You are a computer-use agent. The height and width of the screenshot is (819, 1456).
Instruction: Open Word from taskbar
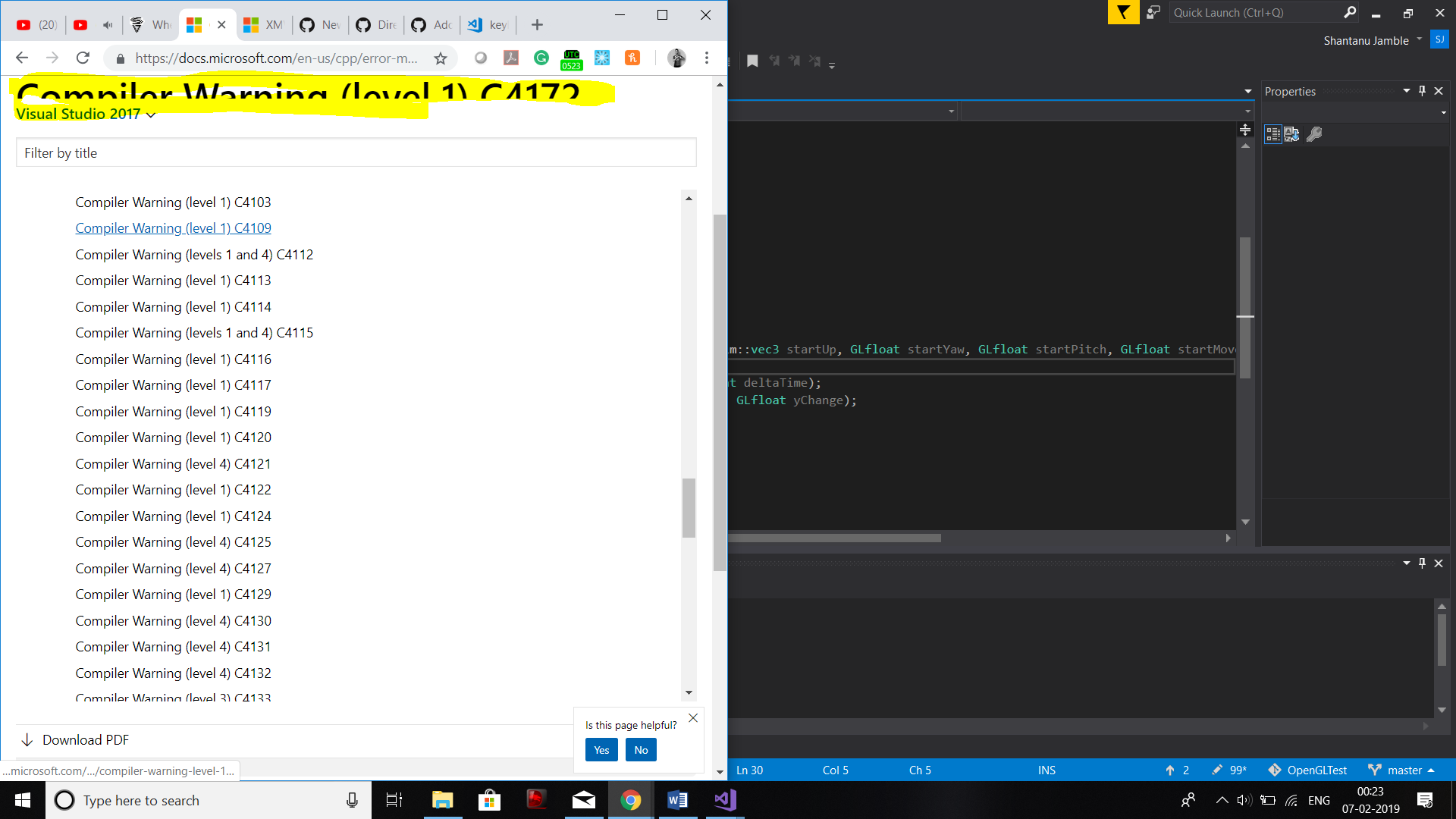coord(677,800)
